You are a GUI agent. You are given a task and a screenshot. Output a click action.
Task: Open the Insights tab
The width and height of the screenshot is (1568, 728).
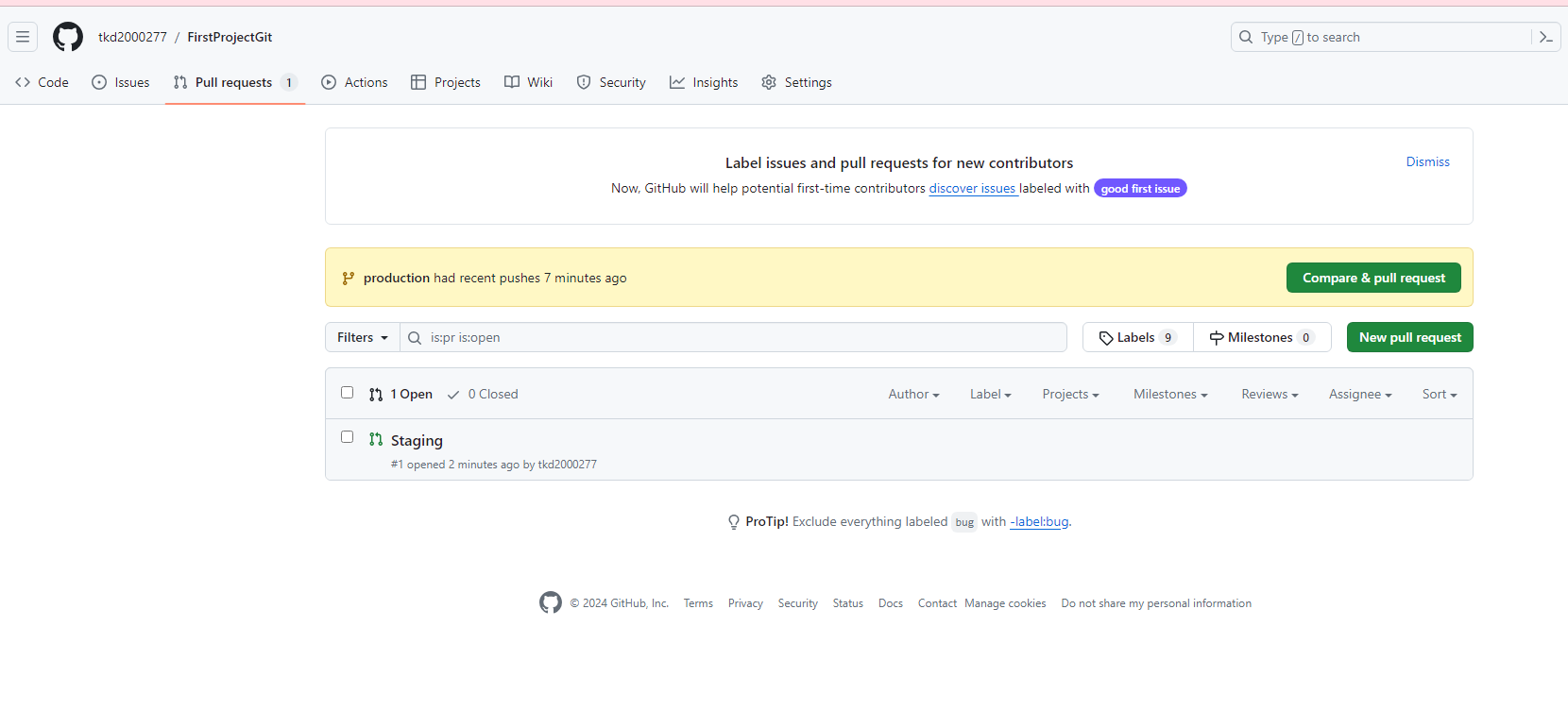tap(704, 82)
